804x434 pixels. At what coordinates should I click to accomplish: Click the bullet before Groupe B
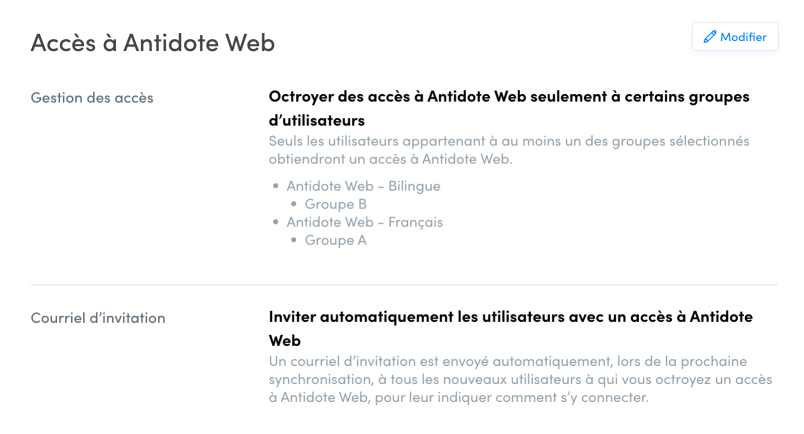pos(294,204)
